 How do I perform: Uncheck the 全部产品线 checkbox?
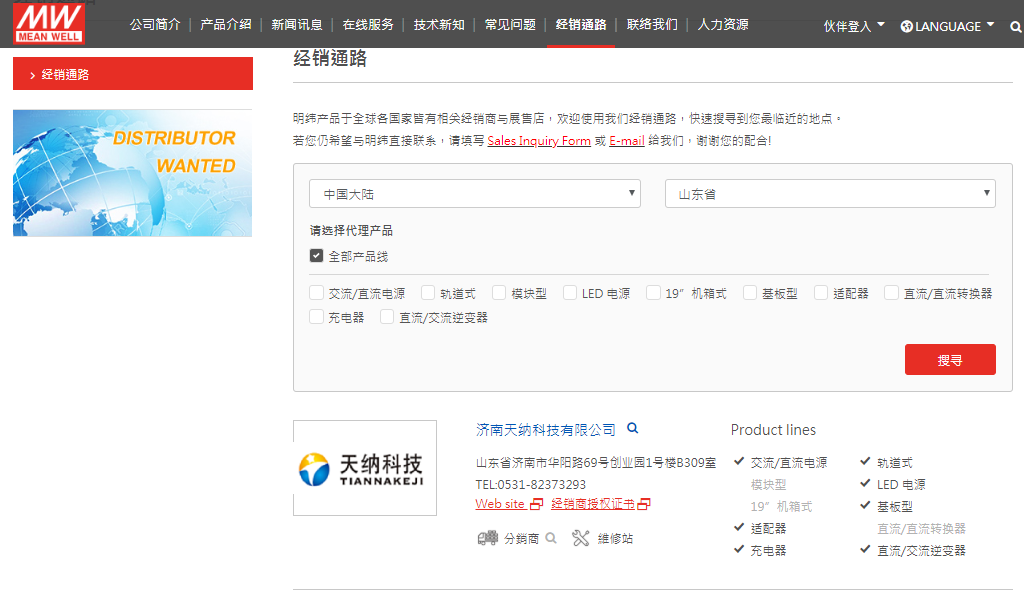click(x=317, y=256)
